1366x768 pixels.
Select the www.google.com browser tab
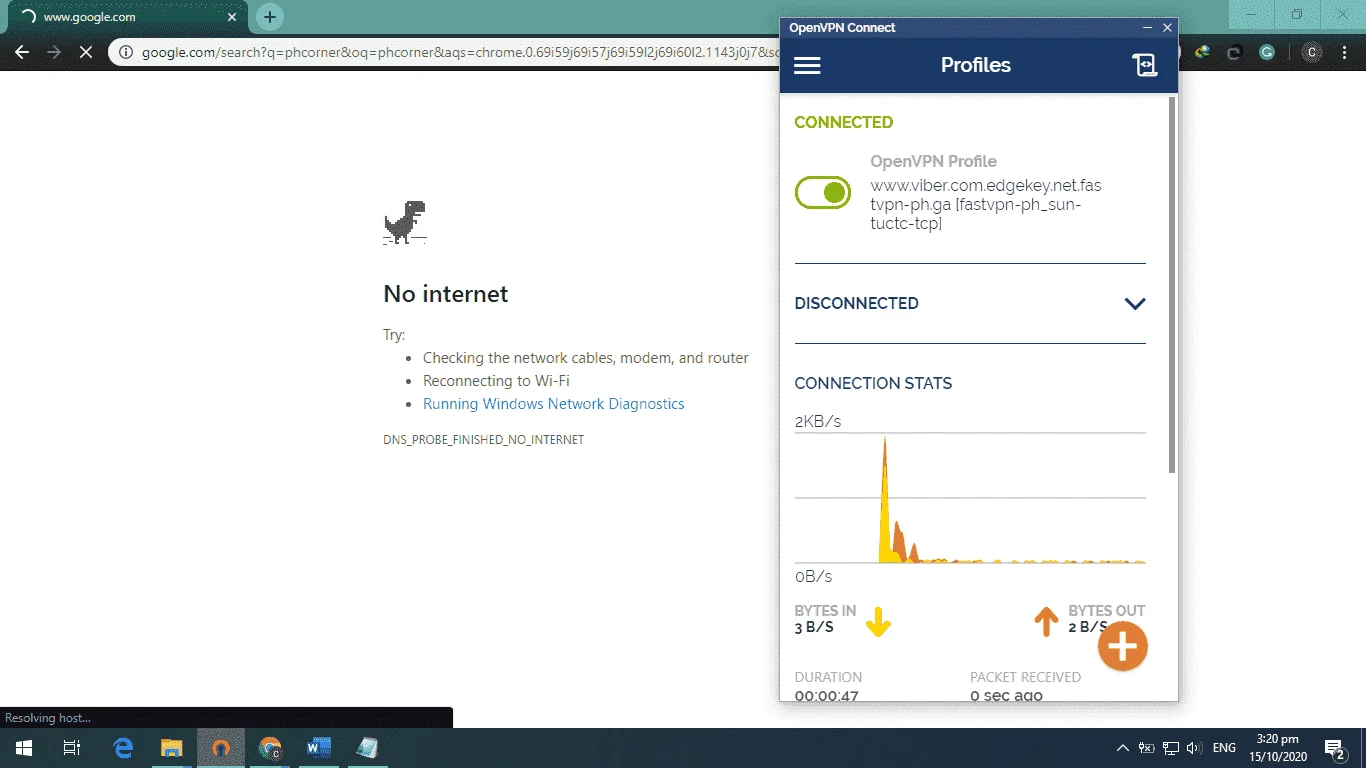(128, 17)
